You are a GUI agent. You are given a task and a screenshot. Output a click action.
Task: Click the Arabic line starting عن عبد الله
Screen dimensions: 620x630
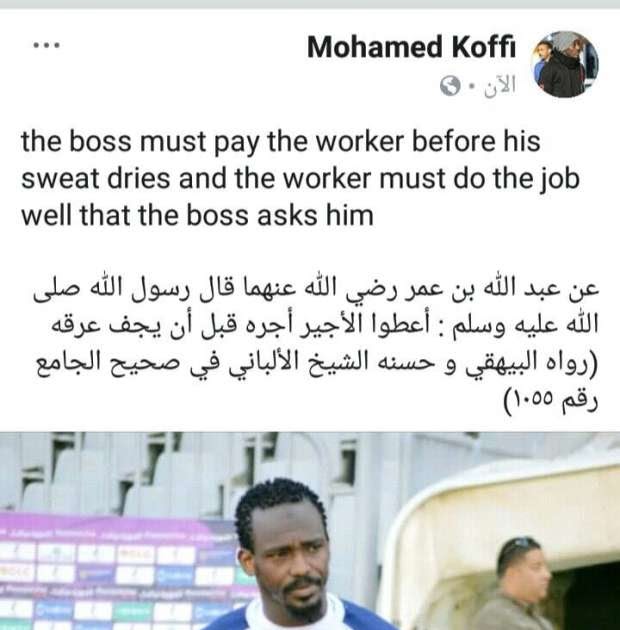click(x=316, y=289)
